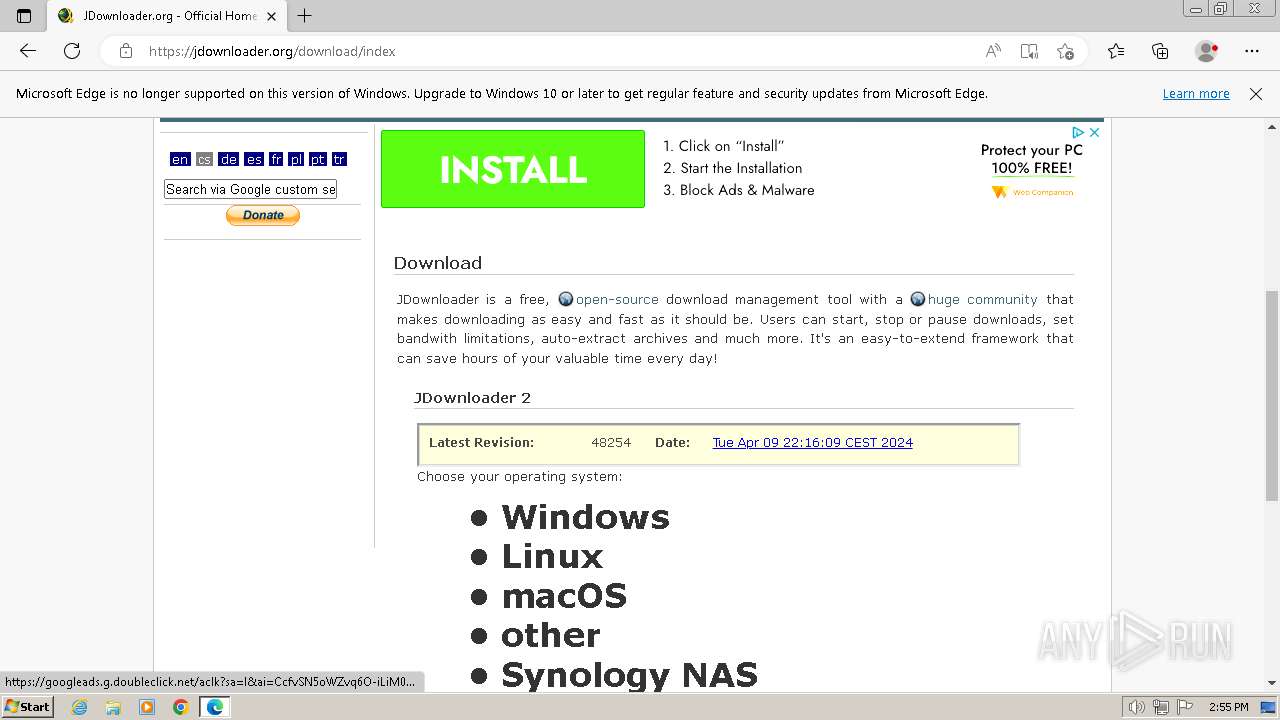The height and width of the screenshot is (720, 1280).
Task: Open Action Center flag icon
Action: coord(1184,707)
